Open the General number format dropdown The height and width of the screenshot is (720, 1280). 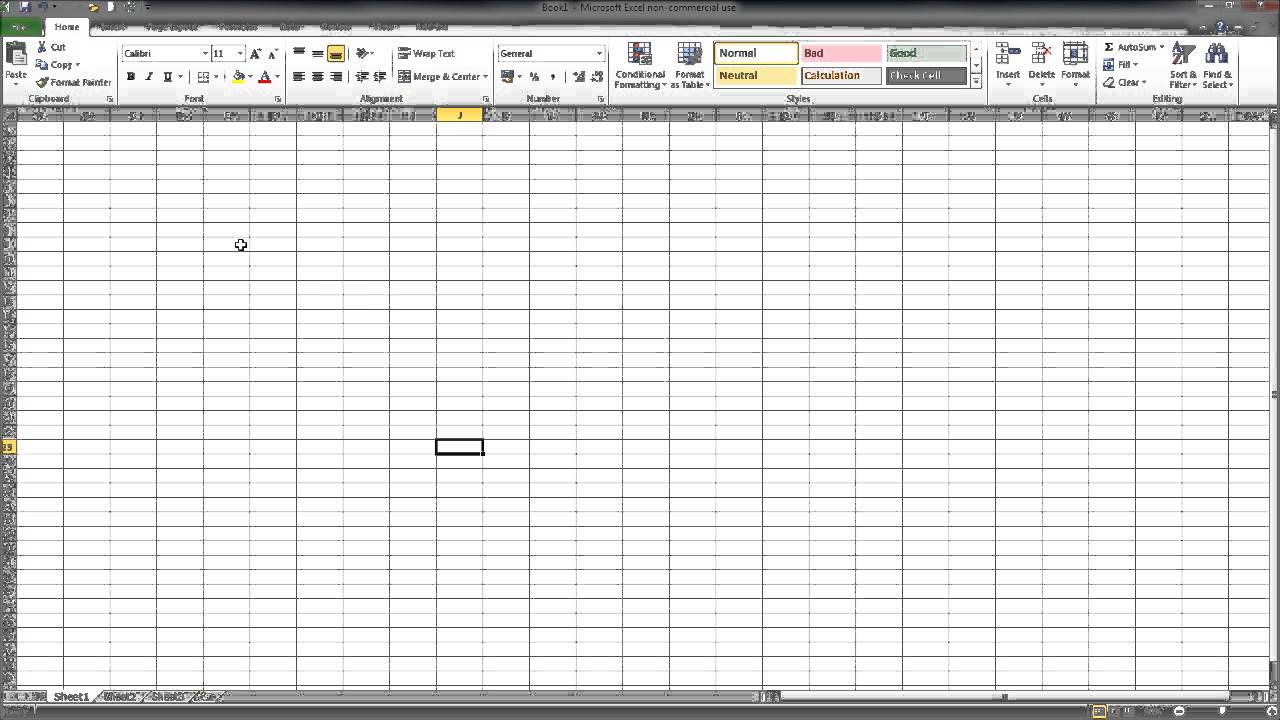point(599,54)
